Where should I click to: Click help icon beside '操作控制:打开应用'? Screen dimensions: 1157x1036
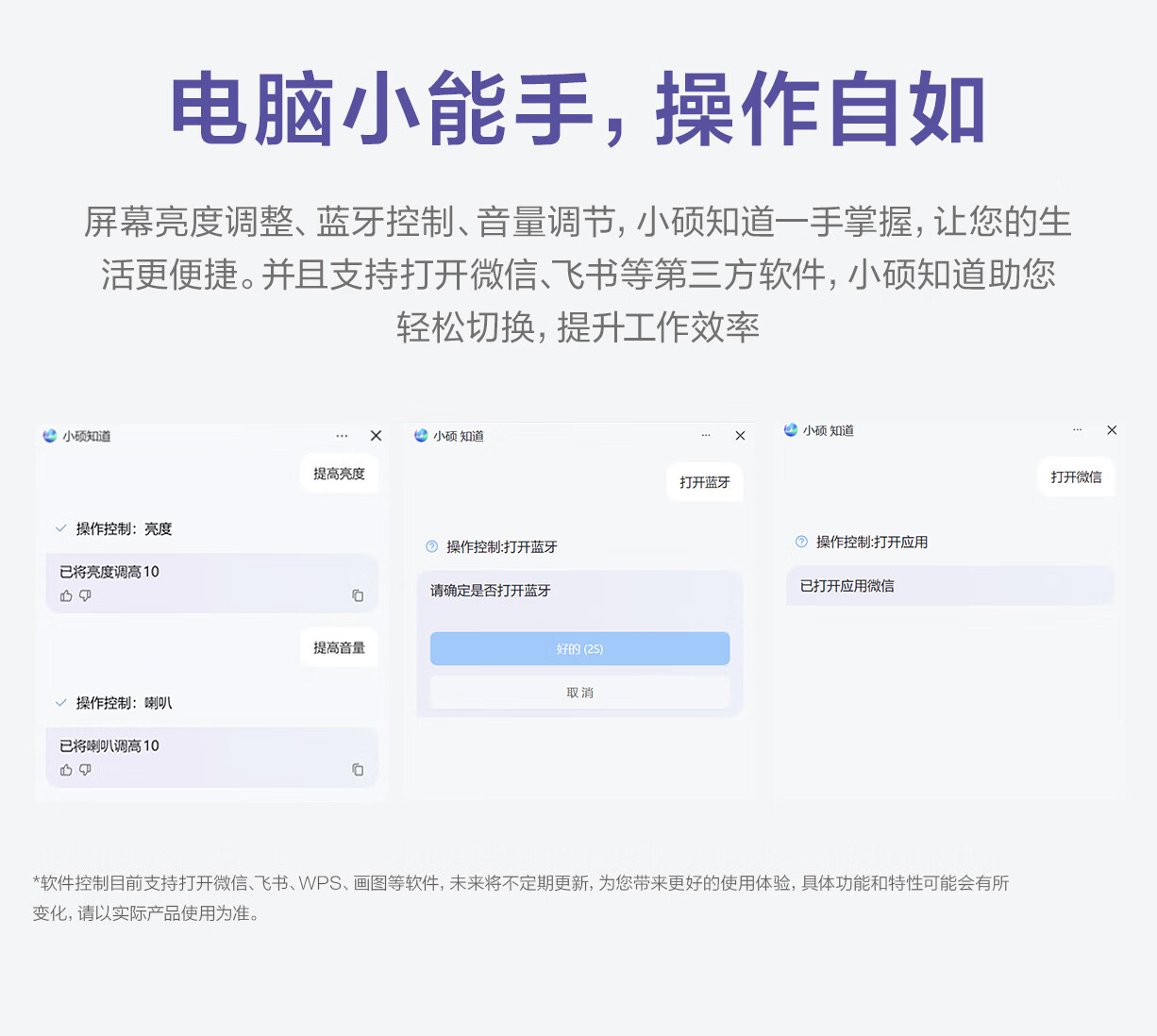(801, 542)
